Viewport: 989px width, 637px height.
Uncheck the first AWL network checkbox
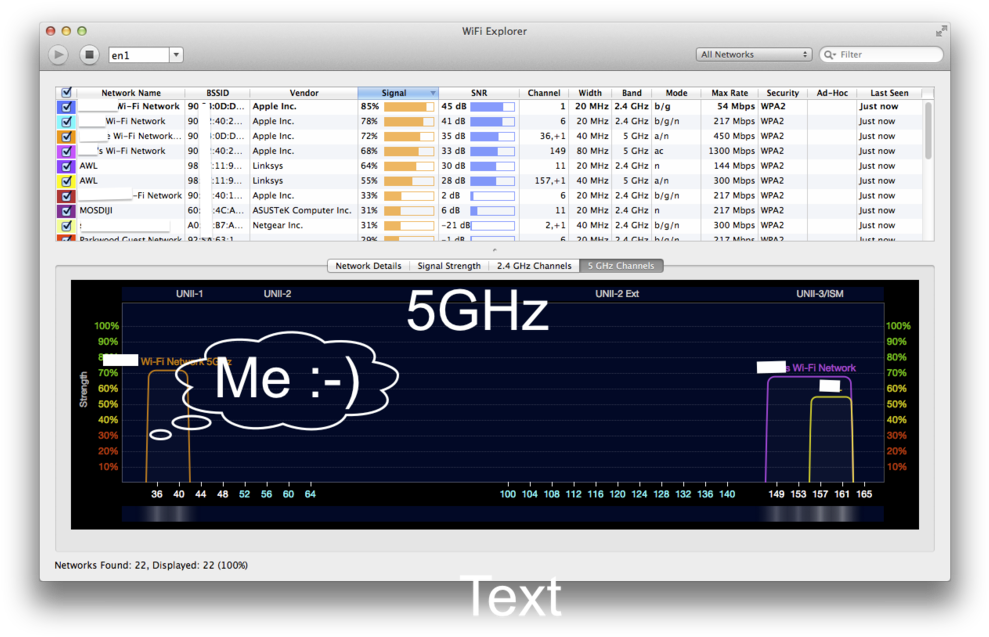pos(67,166)
